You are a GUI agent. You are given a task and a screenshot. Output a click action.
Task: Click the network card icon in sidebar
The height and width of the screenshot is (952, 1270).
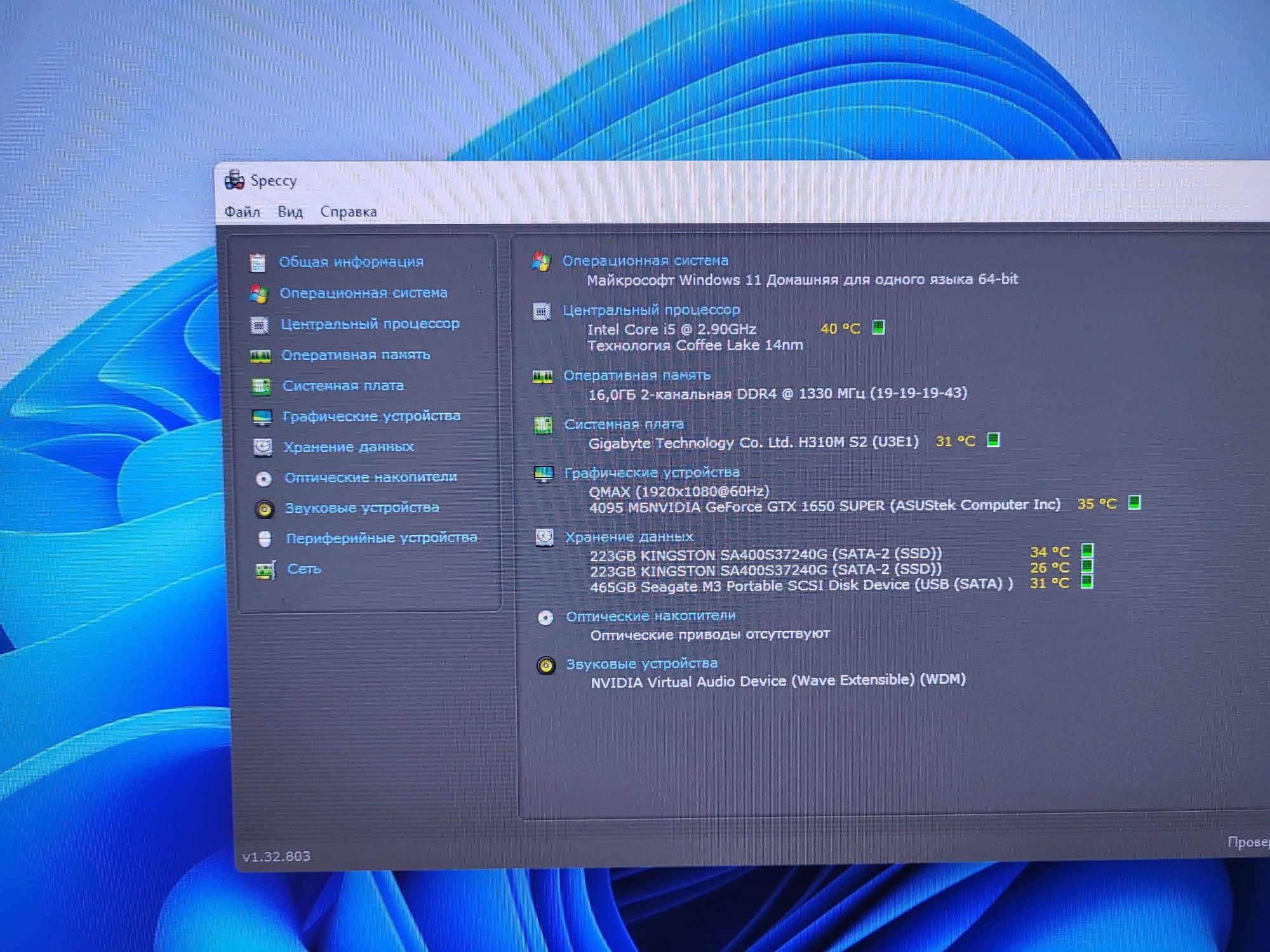[x=265, y=571]
